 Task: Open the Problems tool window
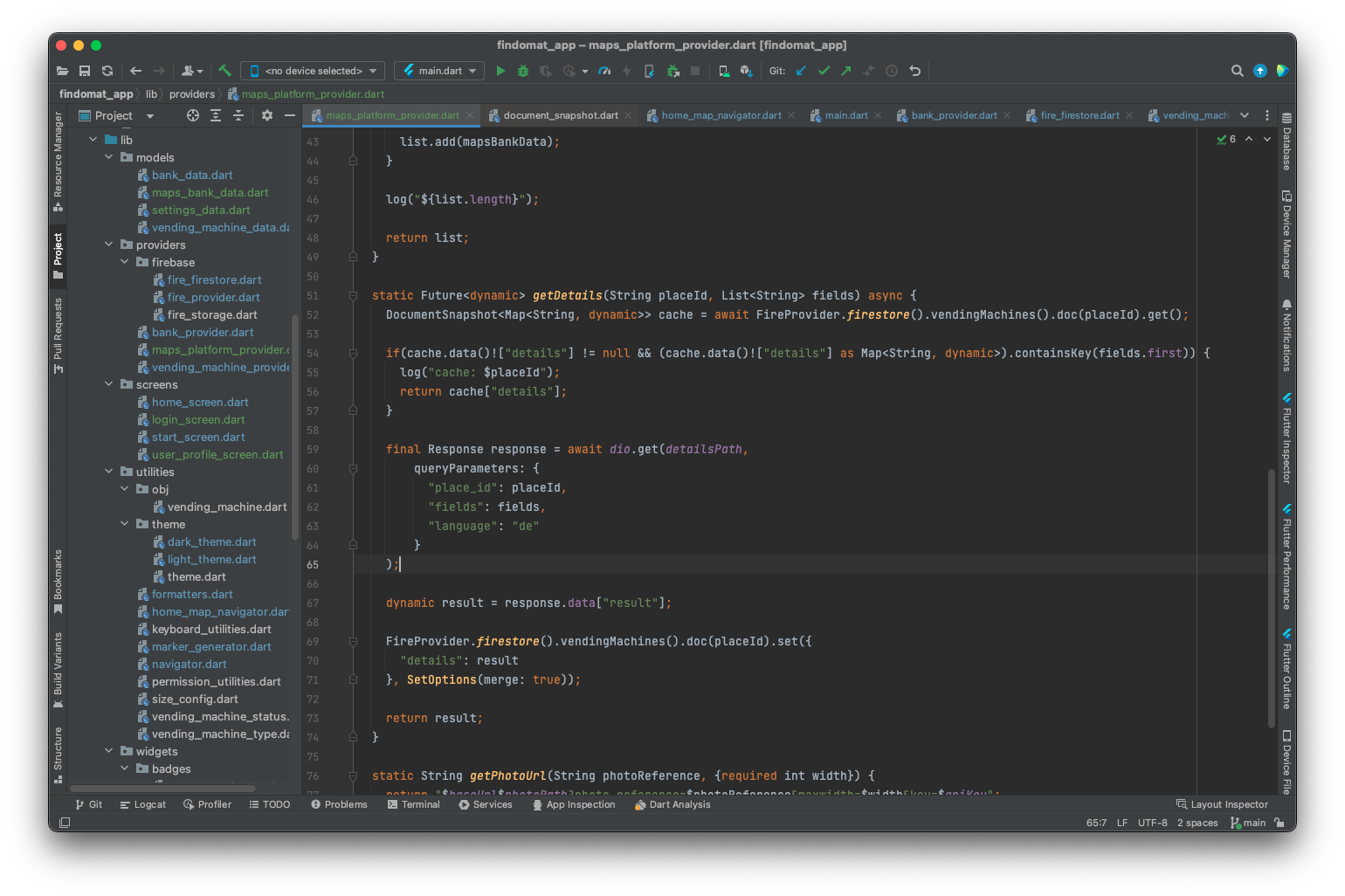(339, 804)
